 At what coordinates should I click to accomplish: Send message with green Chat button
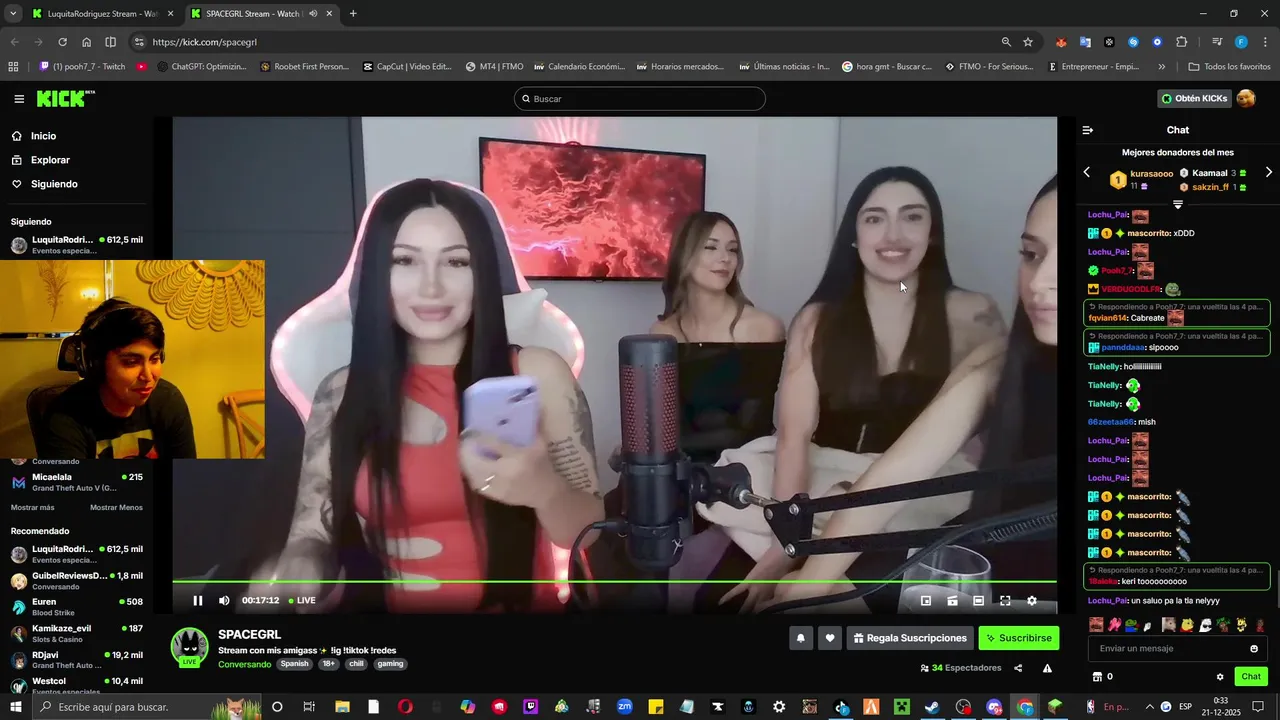coord(1251,677)
